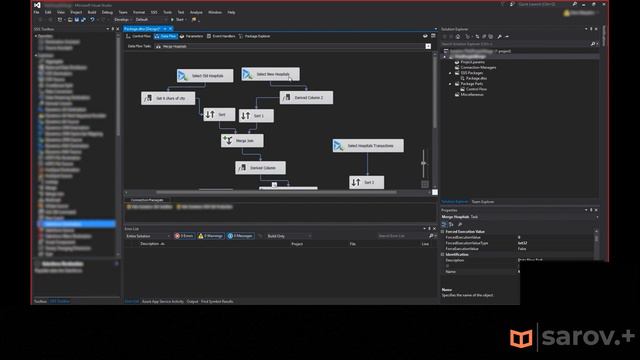640x360 pixels.
Task: Toggle the Errors filter in Error List
Action: [184, 236]
